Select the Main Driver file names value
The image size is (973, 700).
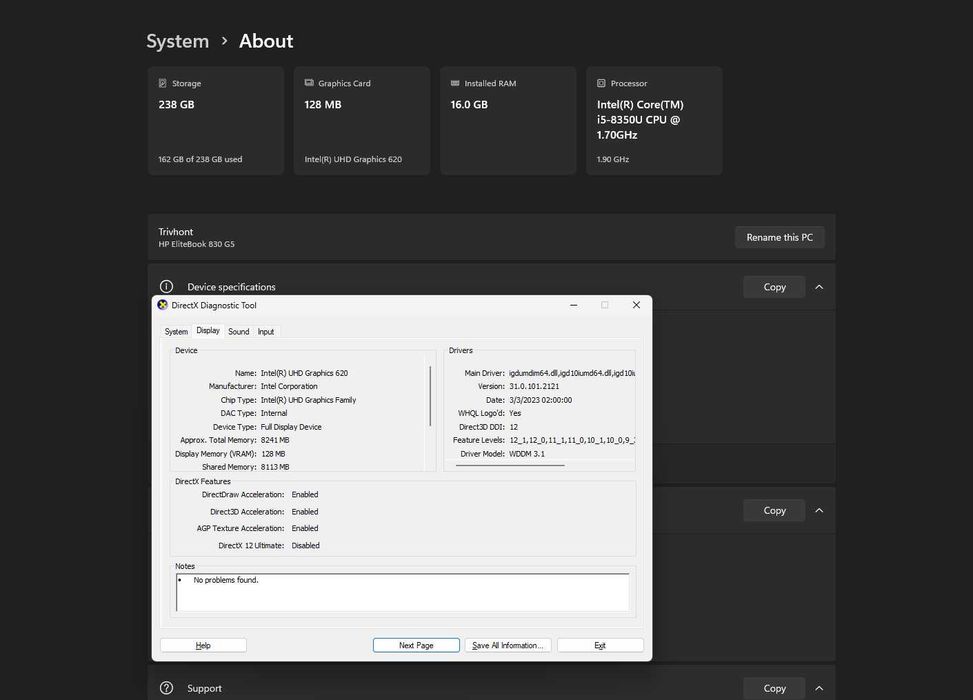pos(572,374)
